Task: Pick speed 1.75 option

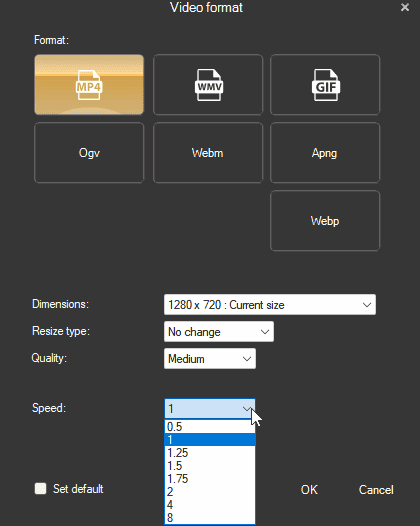Action: coord(210,479)
